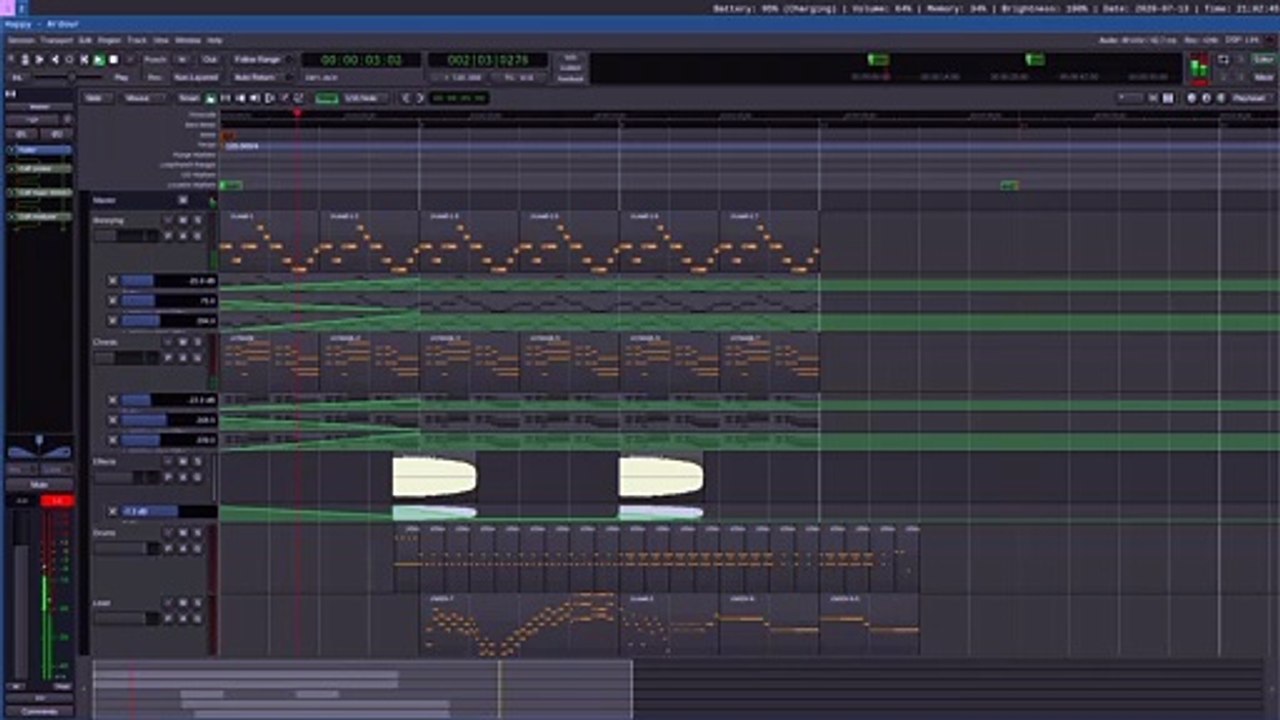Click the Bouncing track automation button
Screen dimensions: 1280x720
[183, 236]
